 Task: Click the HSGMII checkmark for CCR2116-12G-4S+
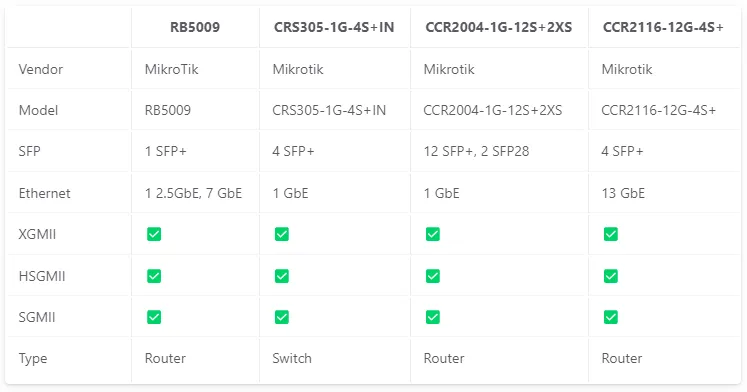click(x=611, y=276)
